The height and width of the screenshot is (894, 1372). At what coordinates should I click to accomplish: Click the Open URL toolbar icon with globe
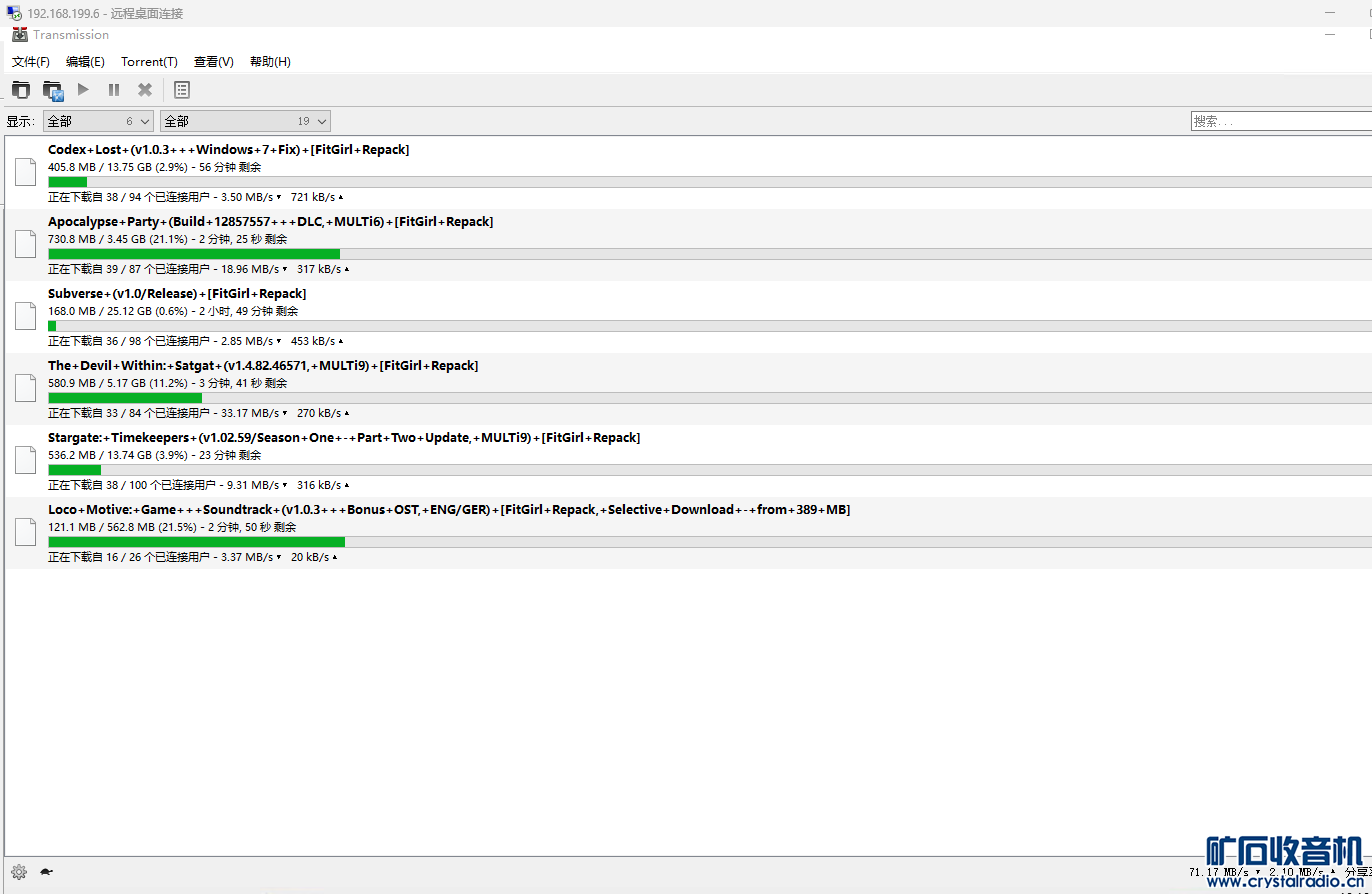[53, 90]
